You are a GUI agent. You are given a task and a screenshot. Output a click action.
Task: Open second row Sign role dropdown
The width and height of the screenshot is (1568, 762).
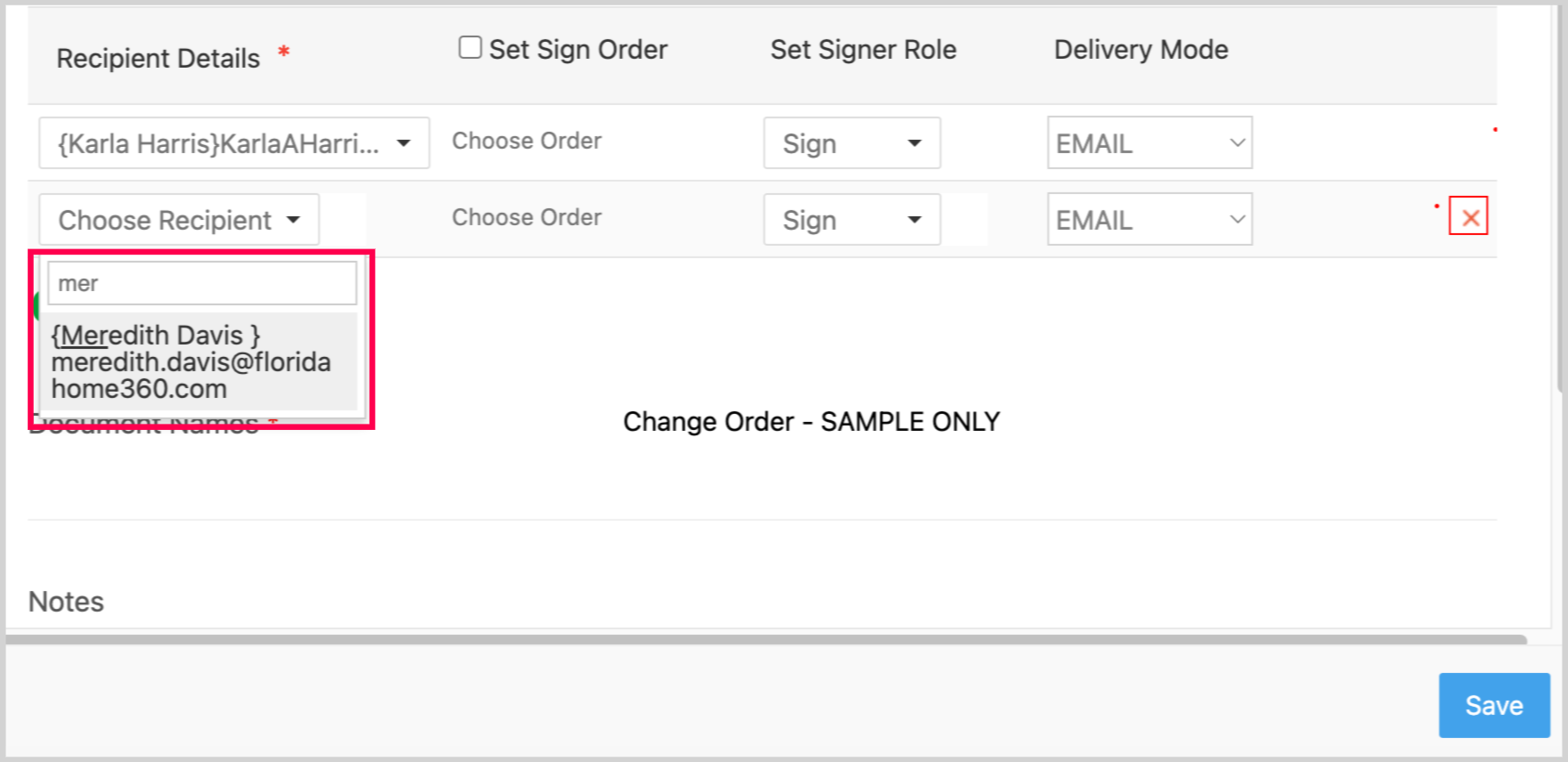tap(851, 220)
